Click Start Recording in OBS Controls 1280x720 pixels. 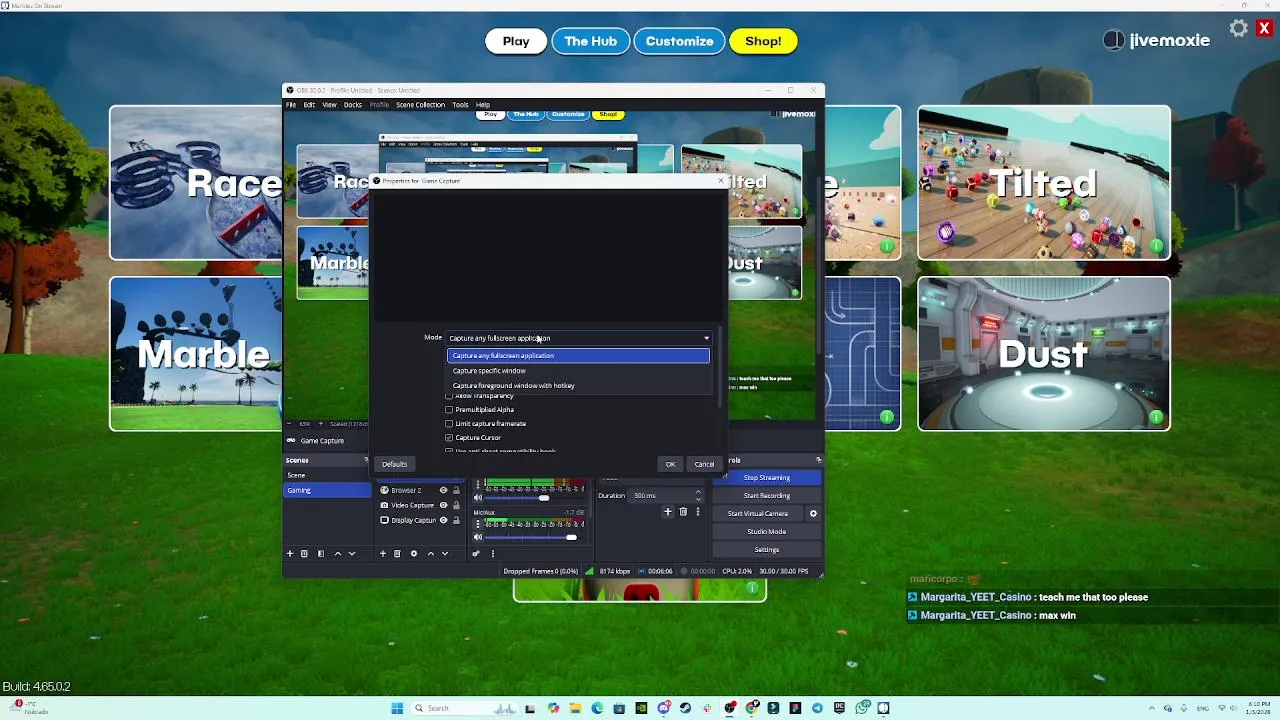click(767, 495)
